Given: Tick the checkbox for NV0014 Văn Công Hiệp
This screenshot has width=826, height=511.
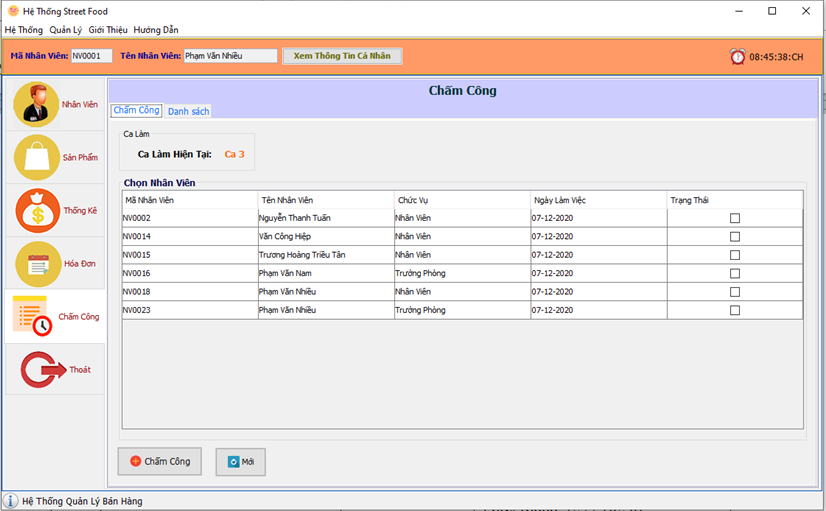Looking at the screenshot, I should tap(735, 237).
